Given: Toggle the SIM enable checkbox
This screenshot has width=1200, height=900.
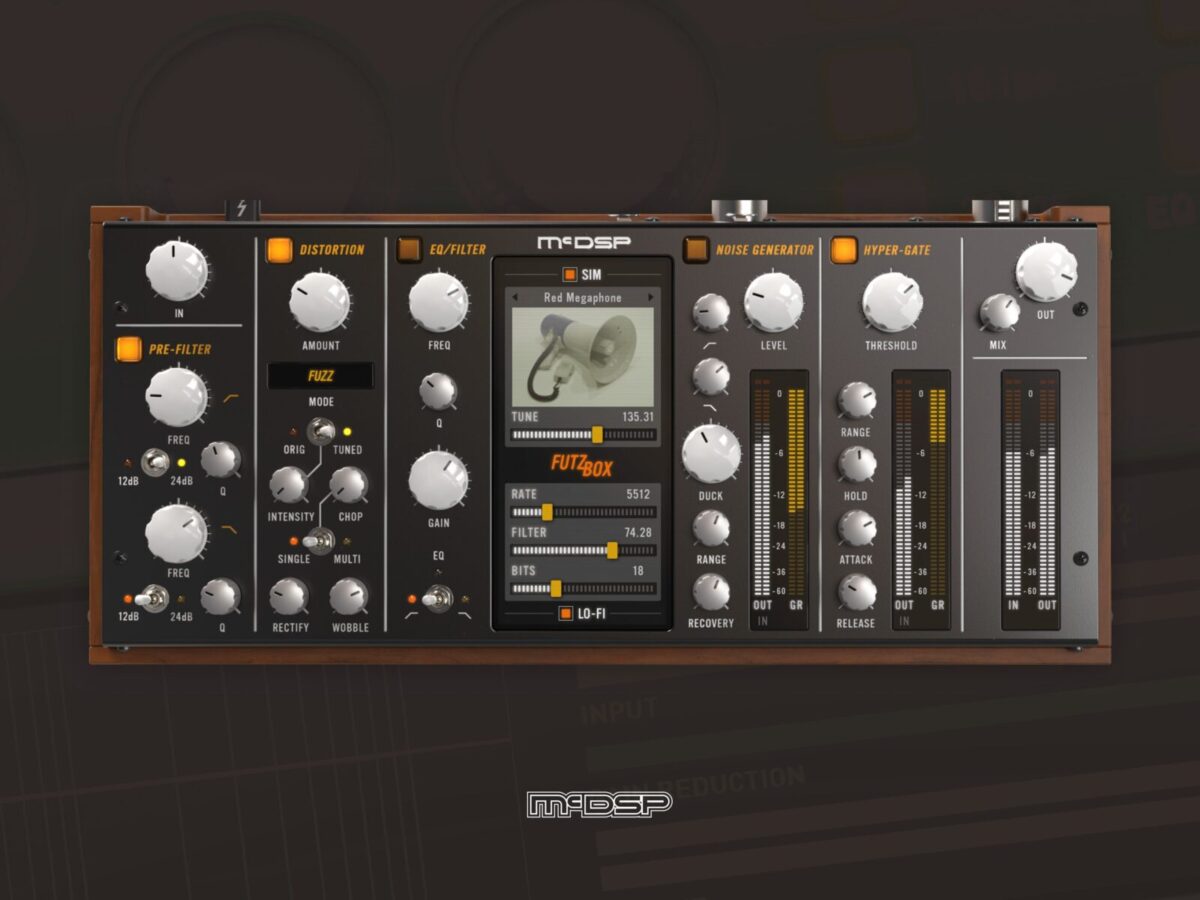Looking at the screenshot, I should point(569,273).
